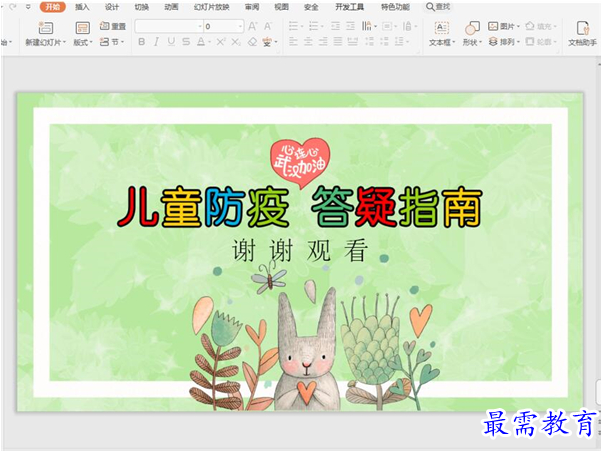
Task: Click the rabbit illustration on the slide
Action: (307, 351)
